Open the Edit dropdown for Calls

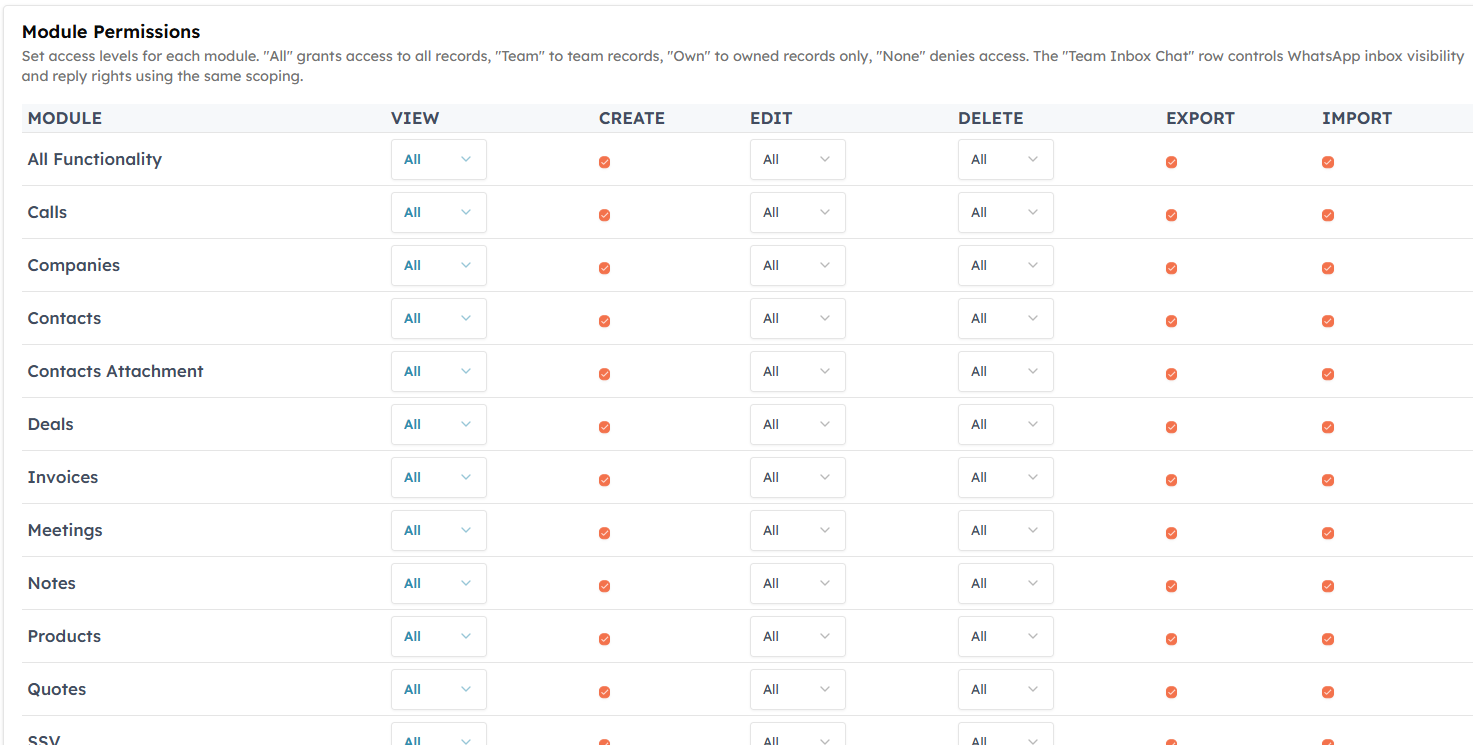tap(797, 212)
